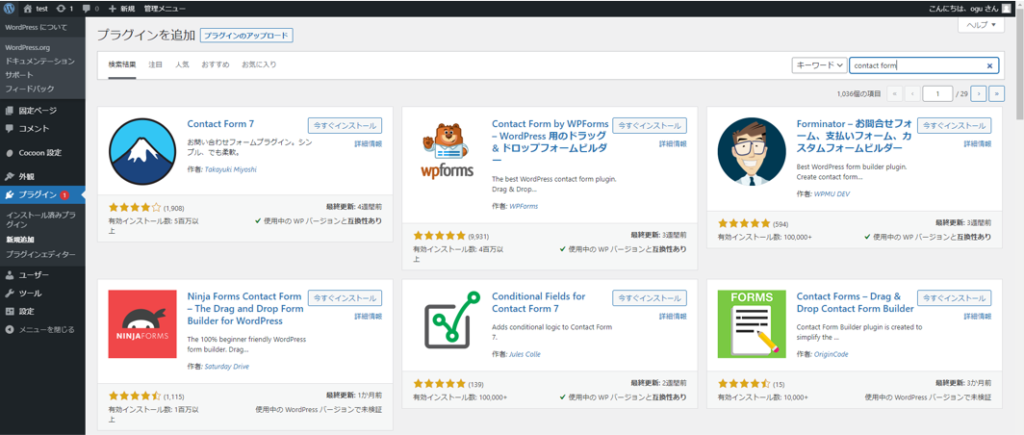Expand the ヘルプ help panel
This screenshot has height=435, width=1024.
click(x=981, y=25)
